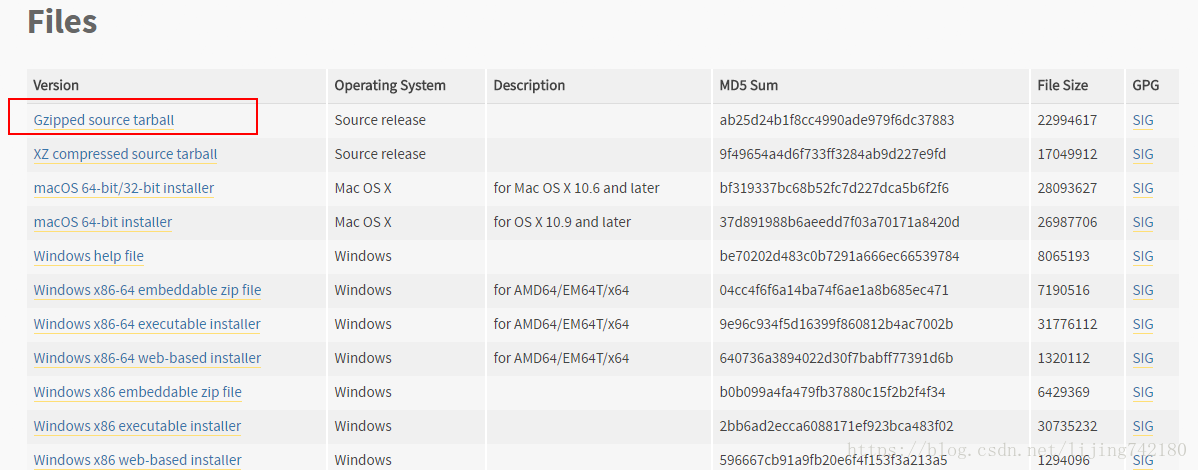Screen dimensions: 1198x470
Task: Click description 'for Mac OS X 10.6 and later'
Action: (576, 188)
